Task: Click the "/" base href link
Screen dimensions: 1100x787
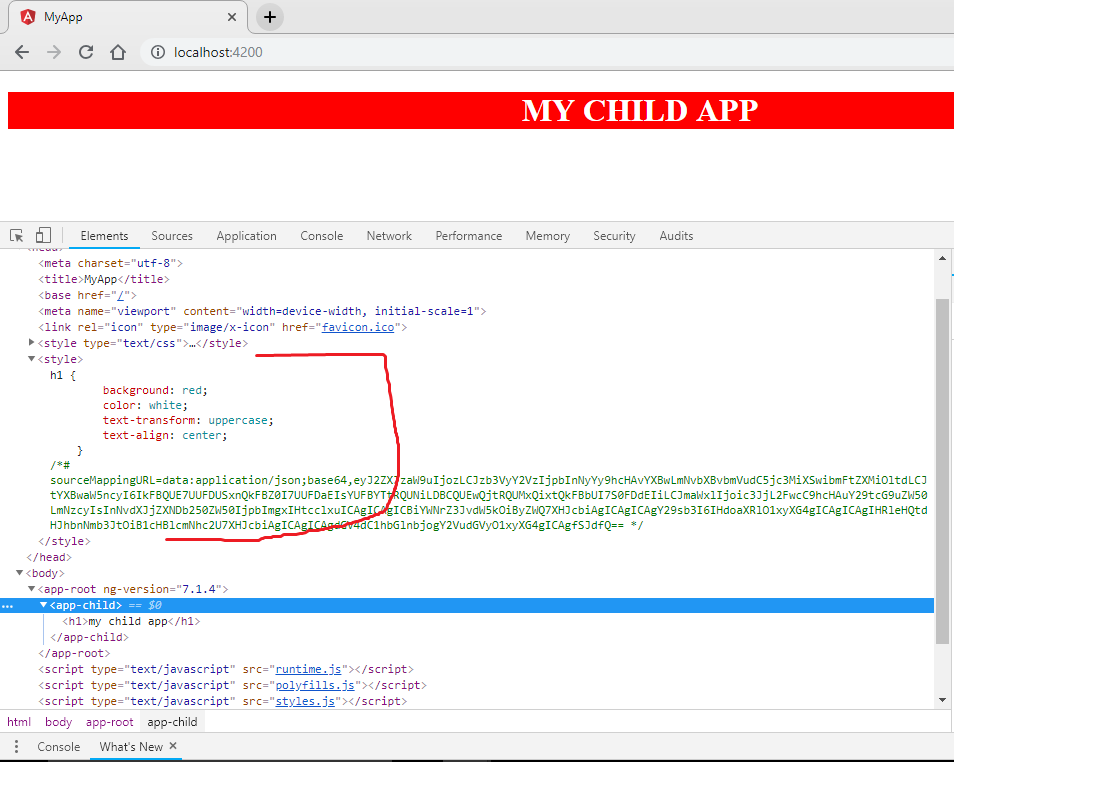Action: coord(120,295)
